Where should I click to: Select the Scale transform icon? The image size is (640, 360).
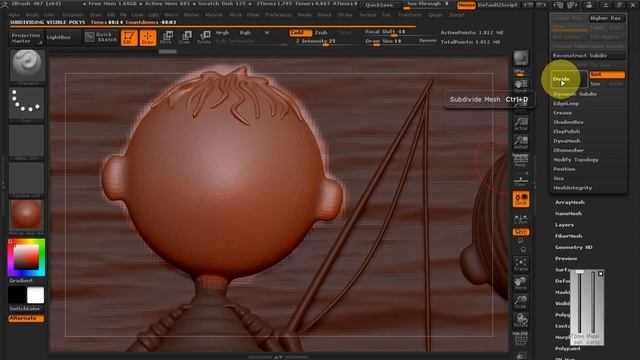[x=185, y=38]
